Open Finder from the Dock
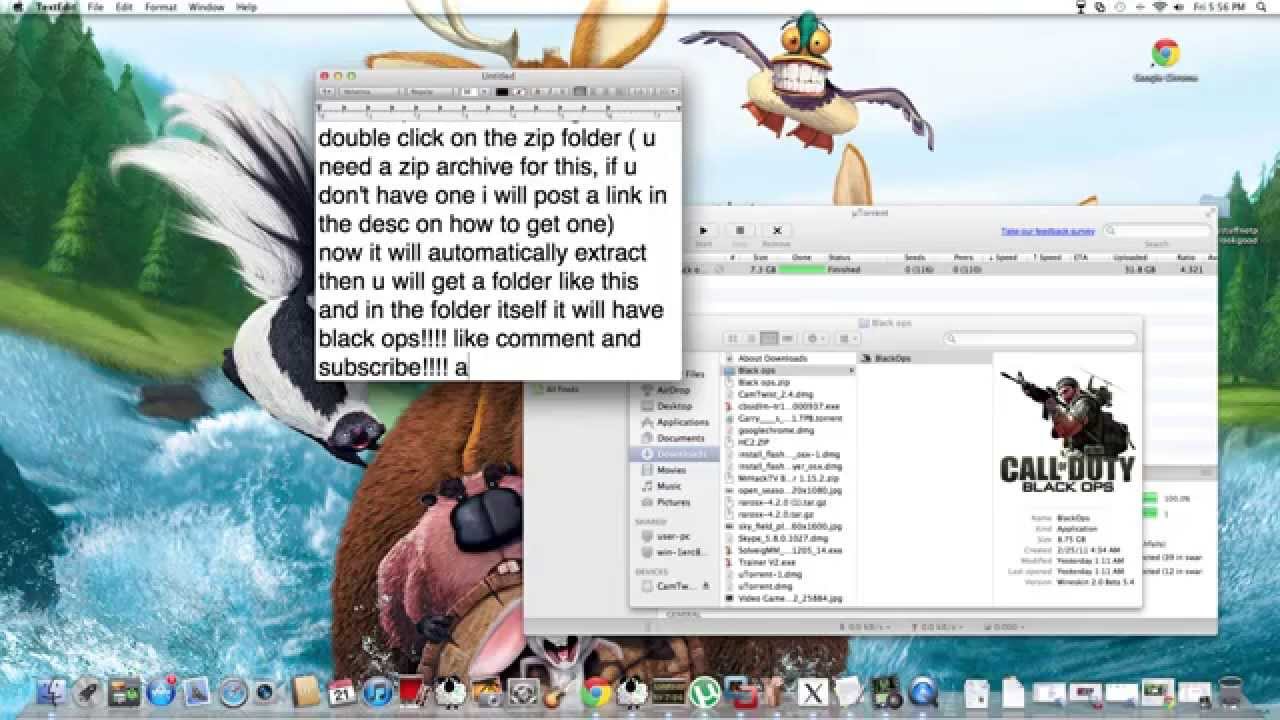This screenshot has height=720, width=1280. coord(50,692)
